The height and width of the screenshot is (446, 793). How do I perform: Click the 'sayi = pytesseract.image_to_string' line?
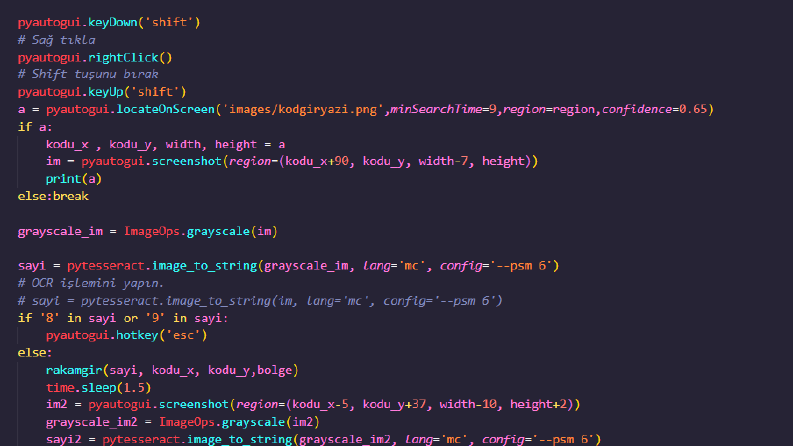(288, 266)
